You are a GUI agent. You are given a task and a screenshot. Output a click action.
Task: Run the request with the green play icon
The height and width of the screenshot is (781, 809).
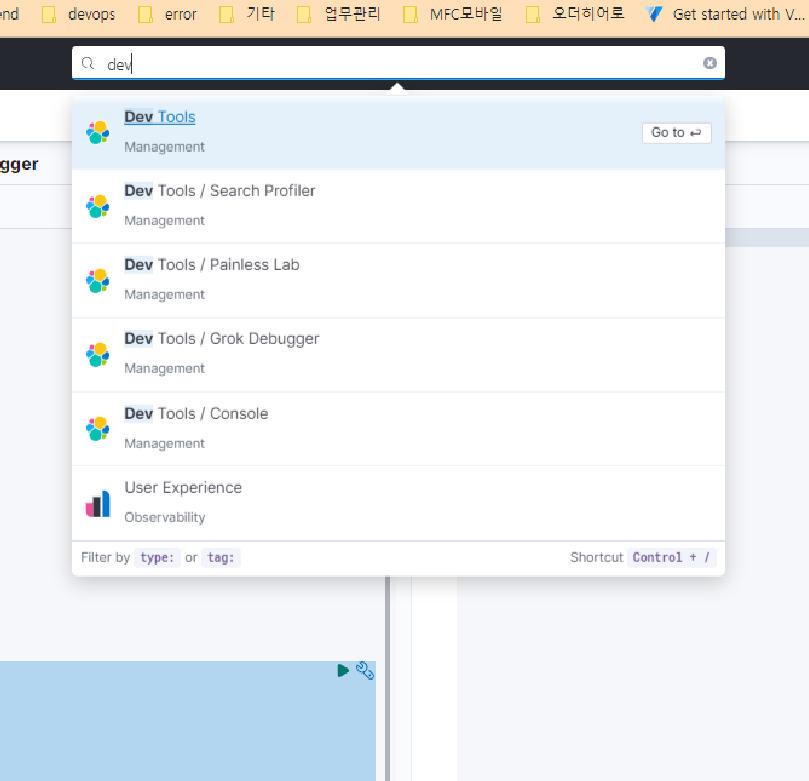tap(343, 670)
